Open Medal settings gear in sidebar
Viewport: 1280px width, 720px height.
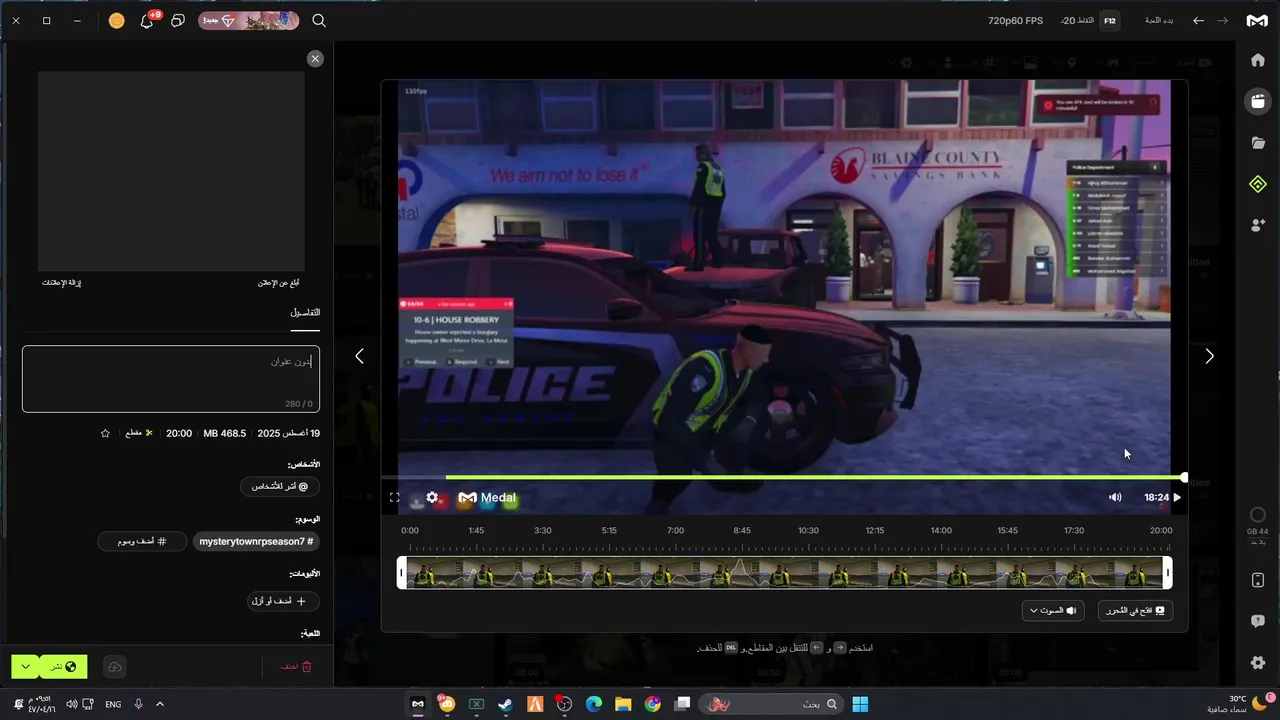coord(1258,663)
